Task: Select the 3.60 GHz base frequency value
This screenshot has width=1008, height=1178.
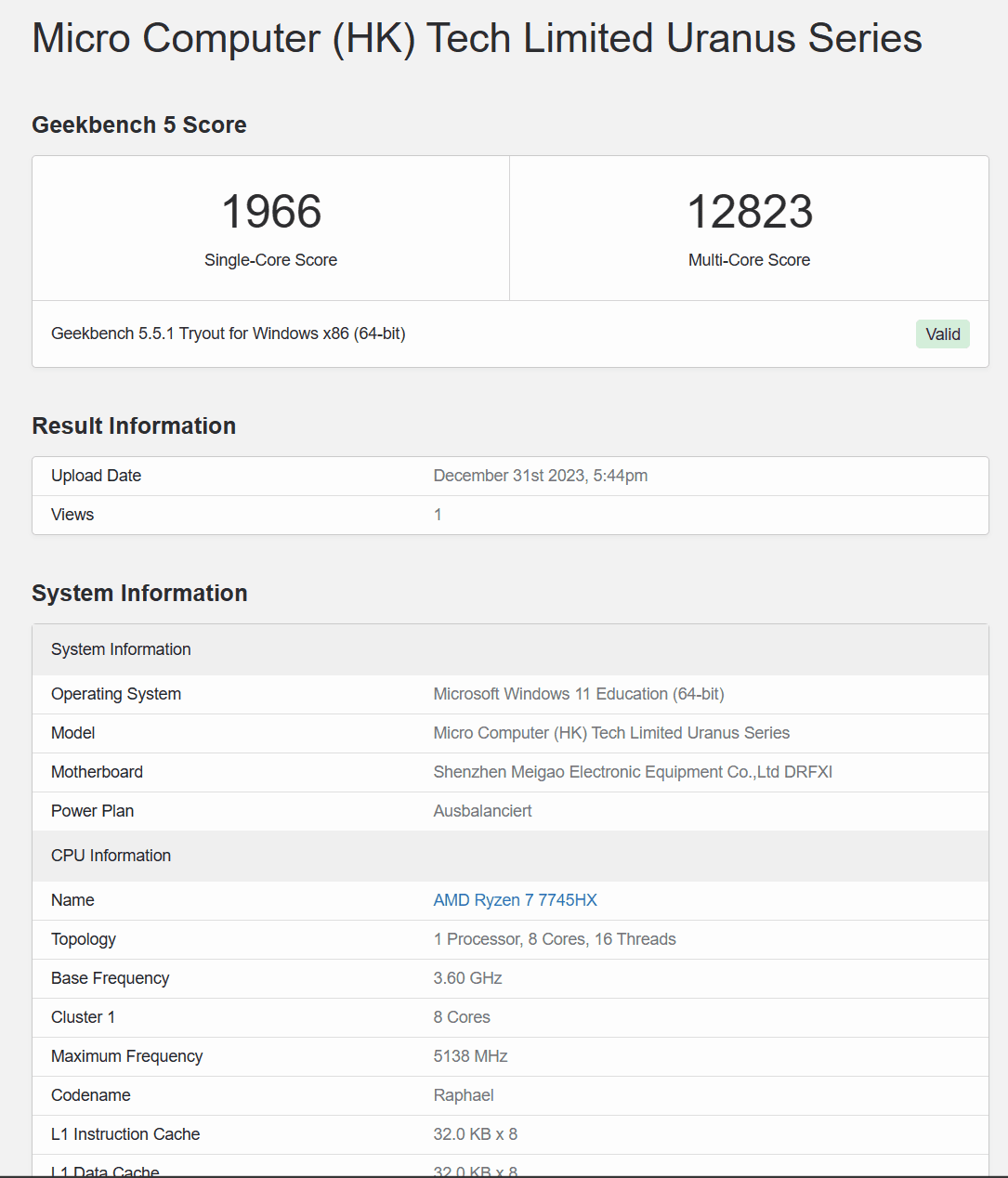Action: point(467,978)
